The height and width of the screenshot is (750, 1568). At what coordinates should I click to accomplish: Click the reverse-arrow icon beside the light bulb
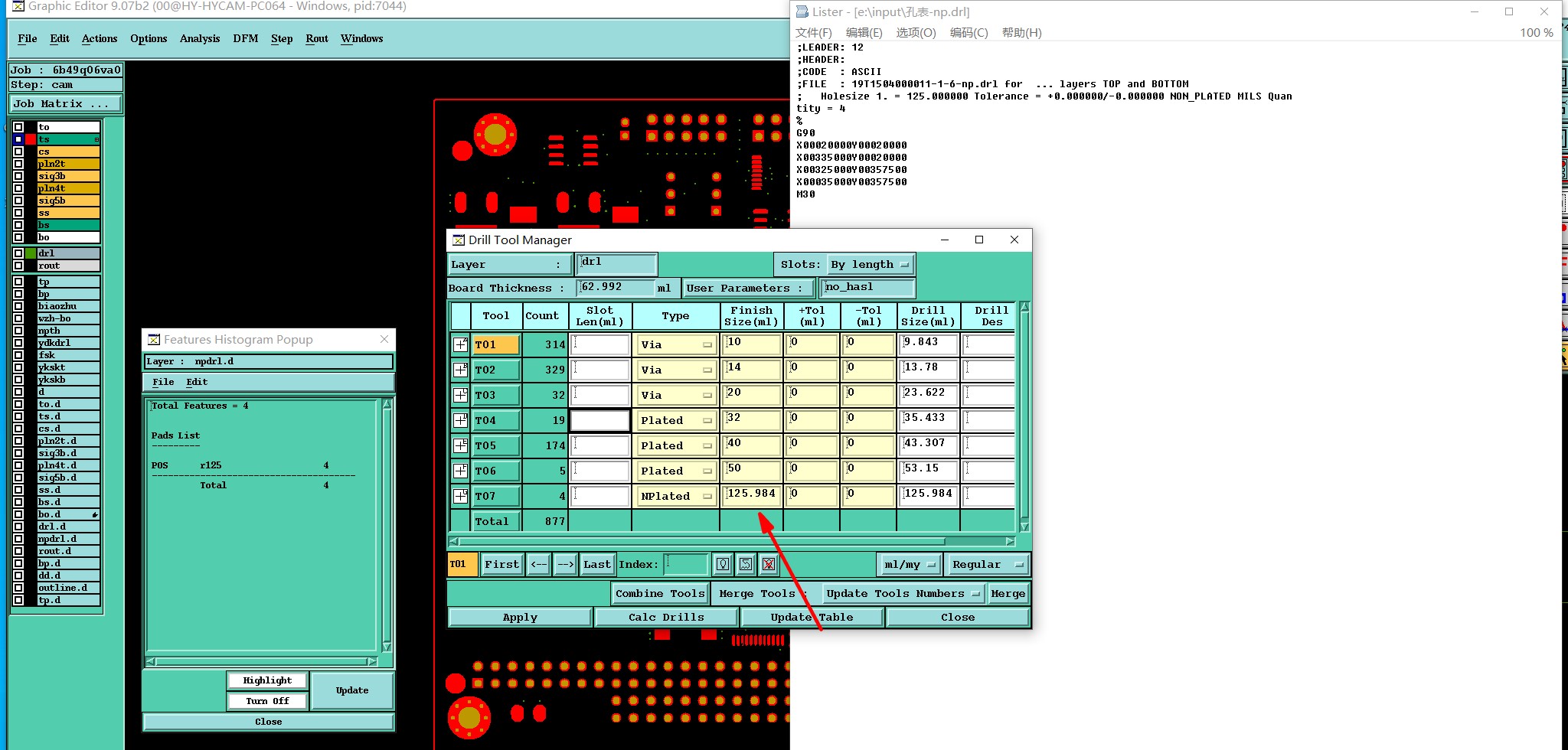[746, 565]
